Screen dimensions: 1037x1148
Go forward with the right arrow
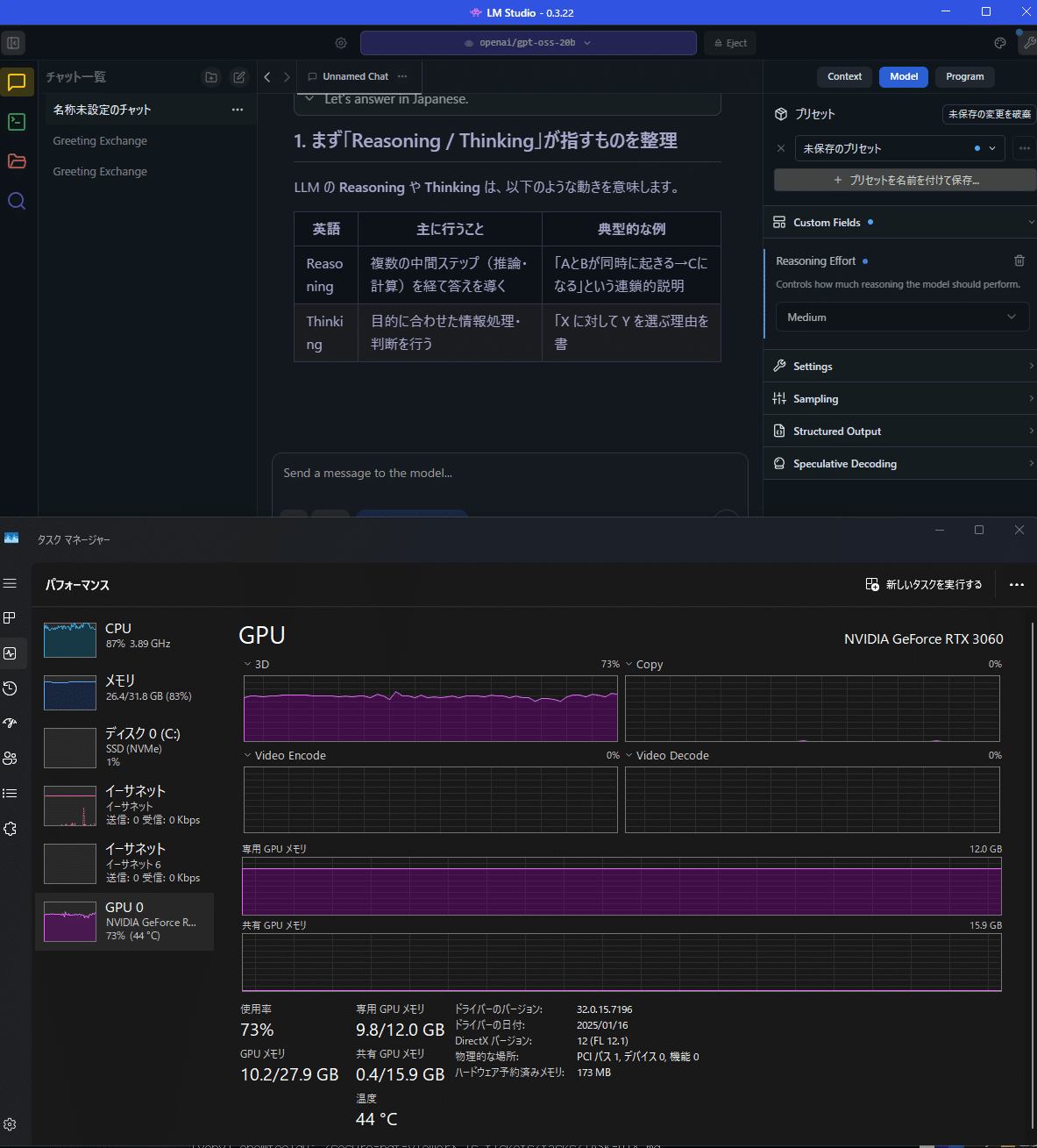click(287, 77)
